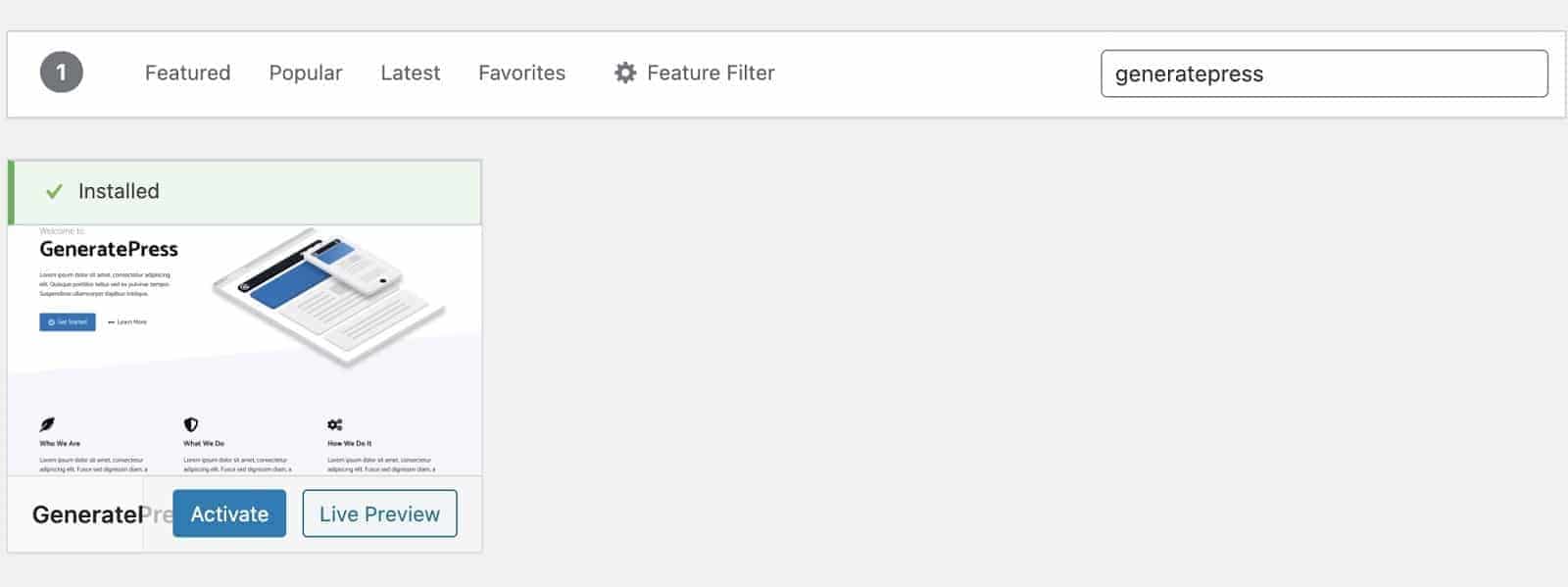
Task: Activate the GeneratePress theme
Action: tap(229, 514)
